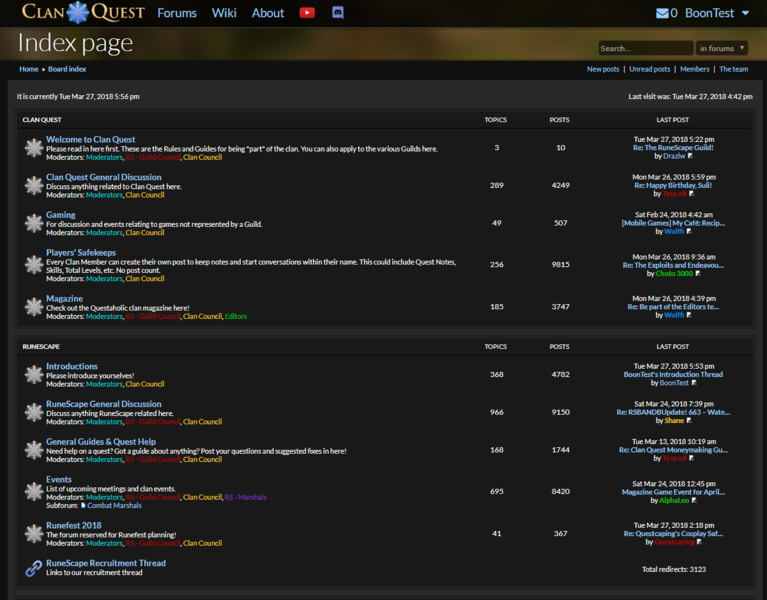This screenshot has height=600, width=767.
Task: Open last post 'Re: The RuneScape Guild!'
Action: pos(673,148)
